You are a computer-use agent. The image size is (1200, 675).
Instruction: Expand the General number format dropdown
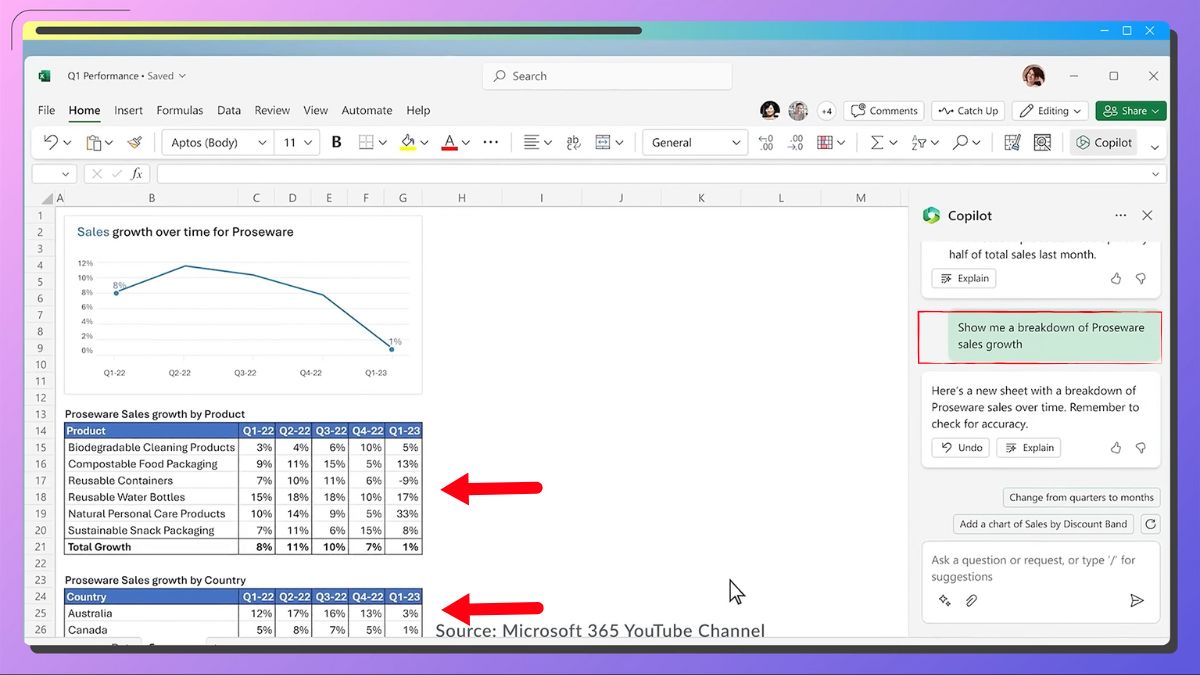[694, 143]
